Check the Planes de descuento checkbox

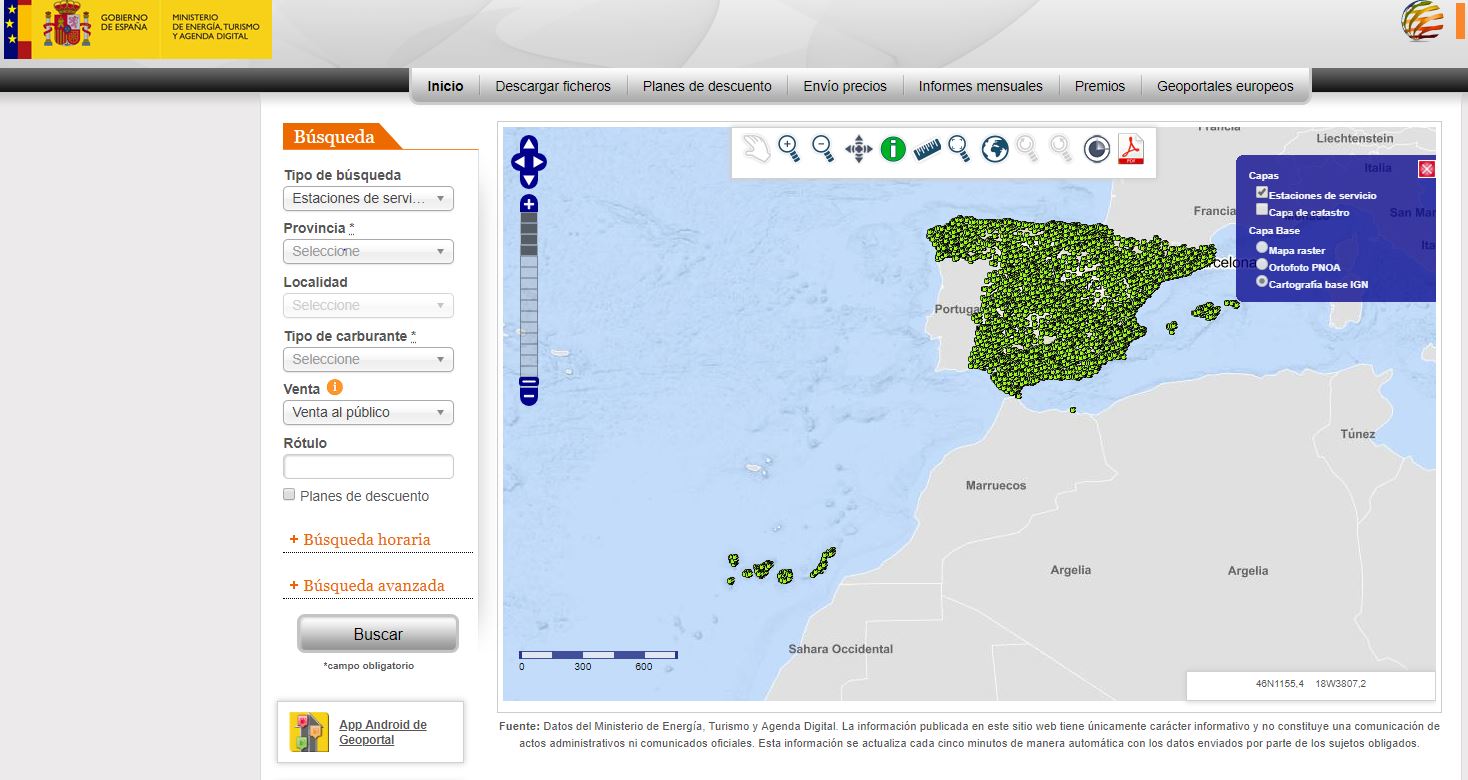click(x=289, y=495)
